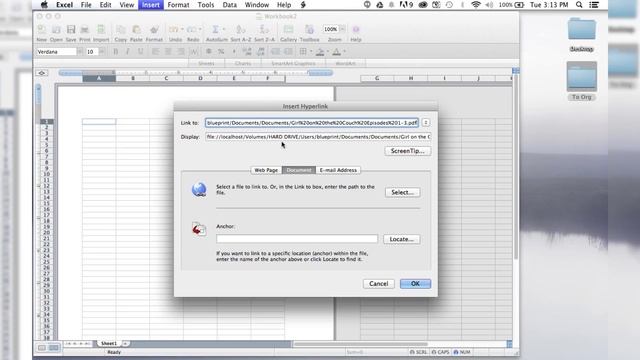Click the Undo toolbar icon

click(173, 30)
